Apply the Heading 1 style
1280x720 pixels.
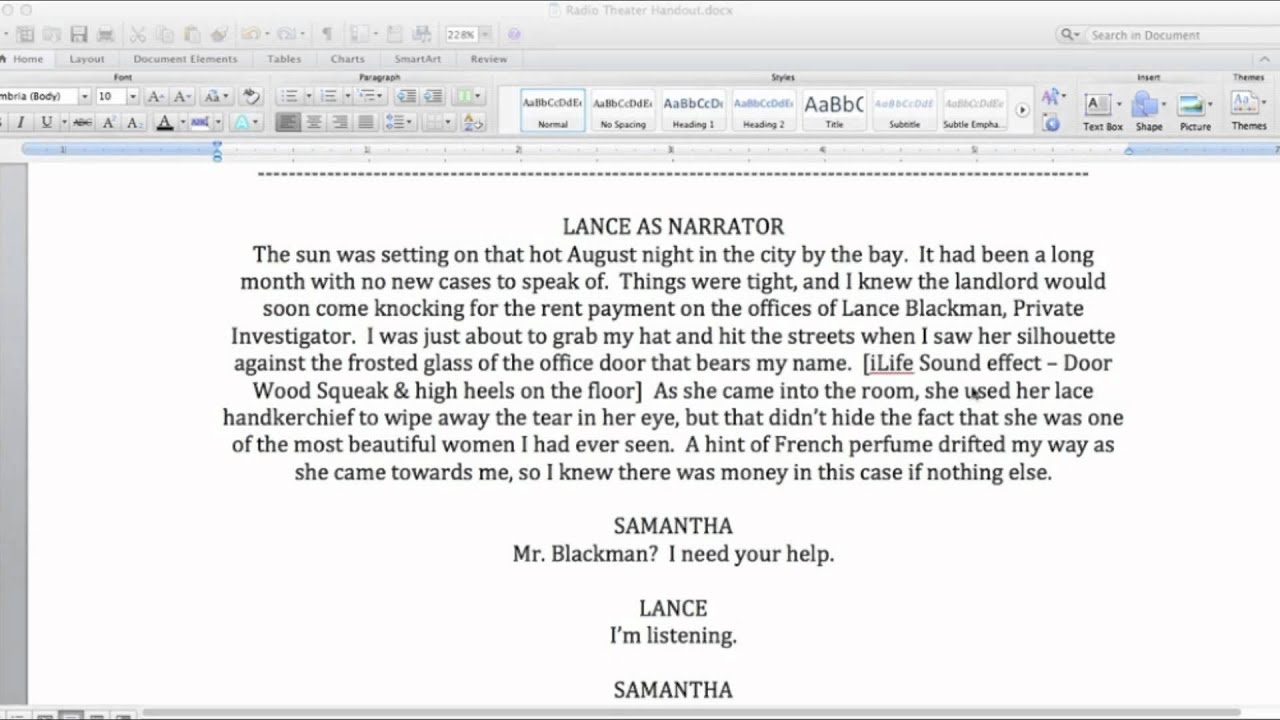693,110
